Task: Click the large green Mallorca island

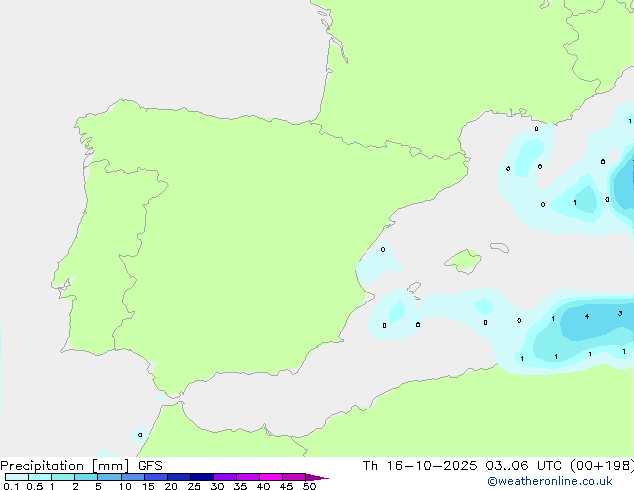Action: coord(463,261)
